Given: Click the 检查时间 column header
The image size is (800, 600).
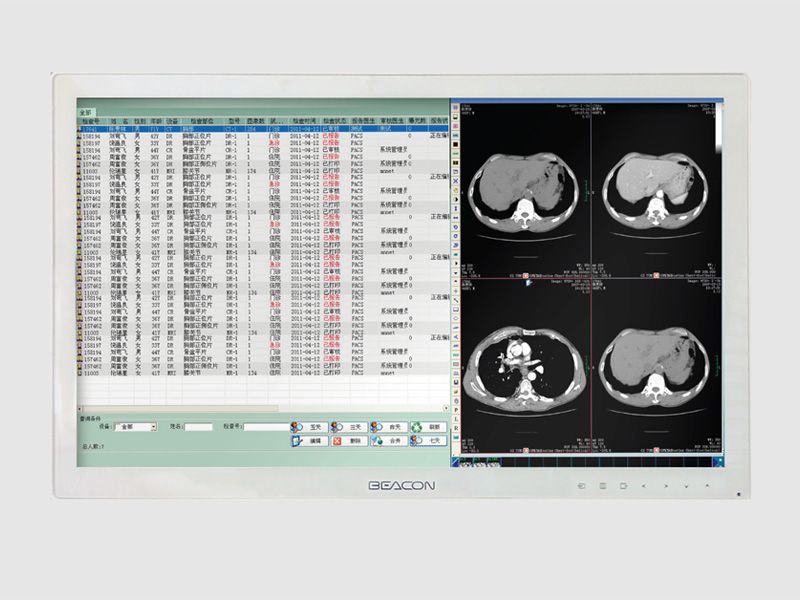Looking at the screenshot, I should tap(304, 121).
